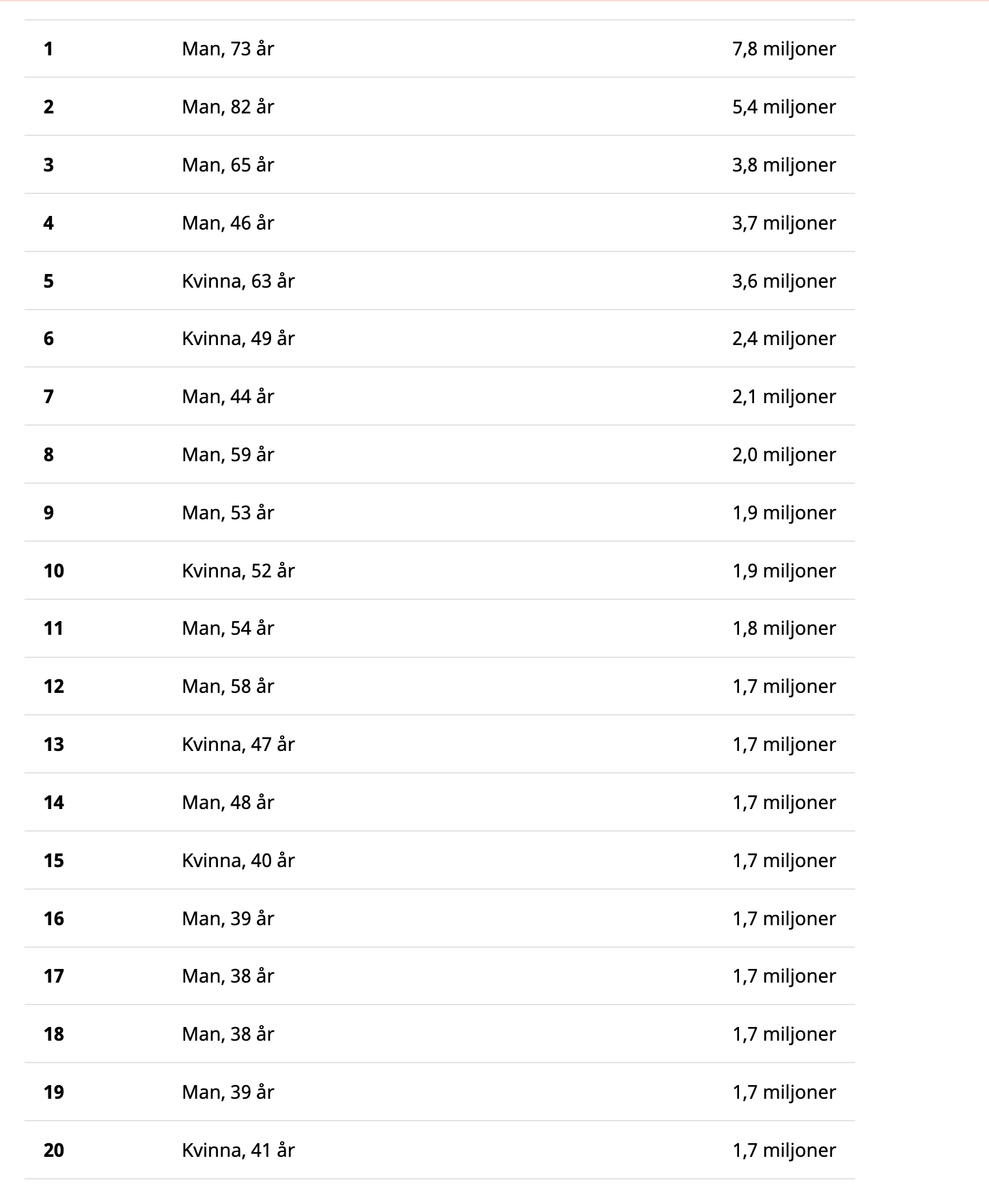The width and height of the screenshot is (989, 1204).
Task: Click the "Kvinna, 47 år" cell
Action: [x=238, y=745]
